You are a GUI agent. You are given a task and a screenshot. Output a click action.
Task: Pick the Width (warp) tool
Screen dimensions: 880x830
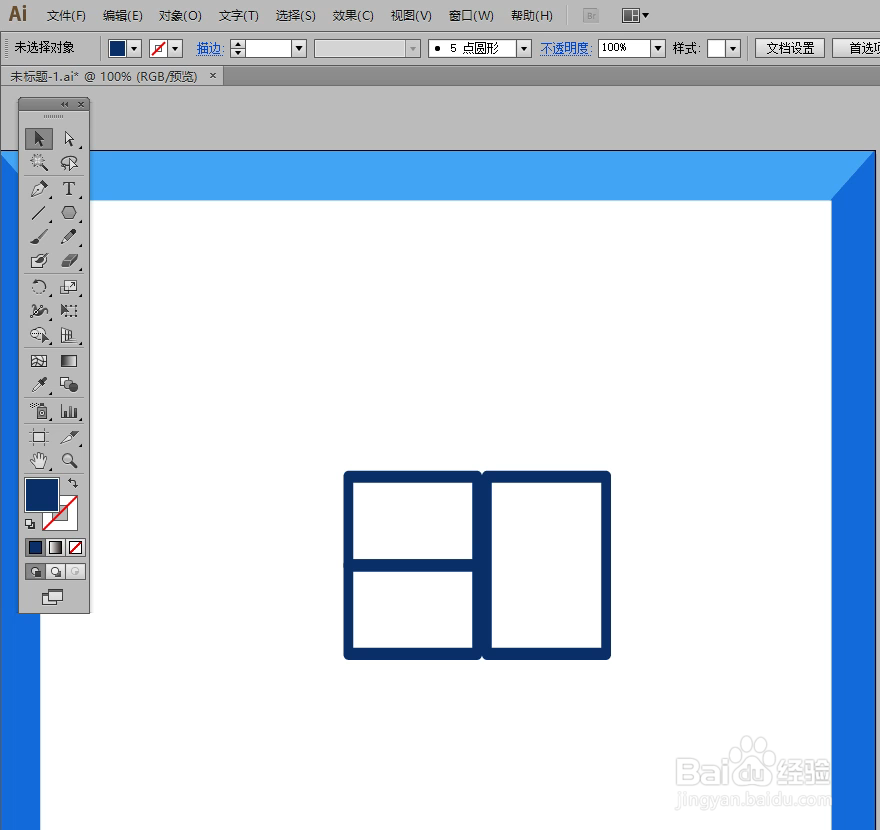pos(39,311)
